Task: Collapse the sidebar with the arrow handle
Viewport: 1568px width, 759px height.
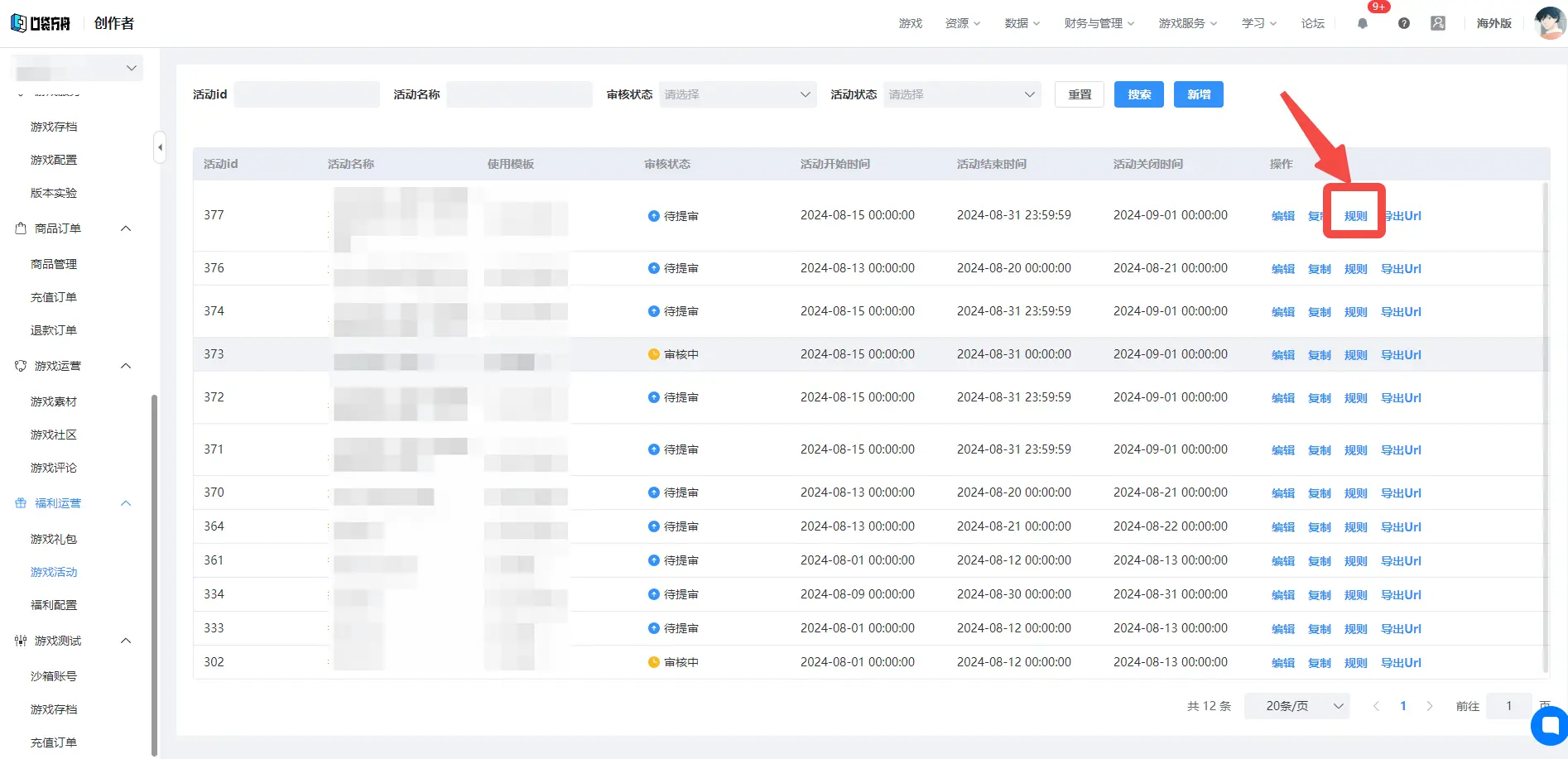Action: [x=160, y=148]
